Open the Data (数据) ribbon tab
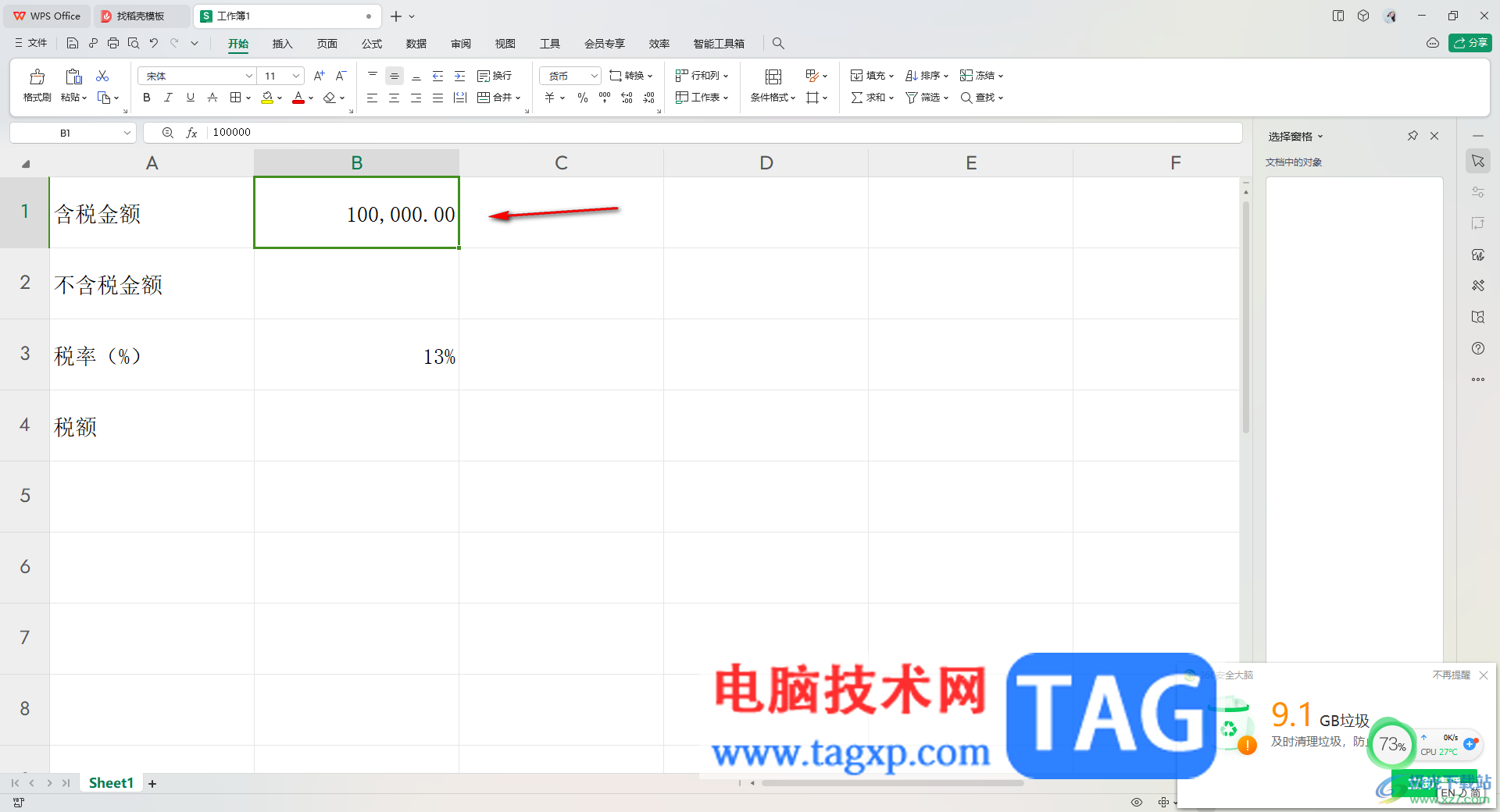The image size is (1500, 812). pyautogui.click(x=416, y=44)
